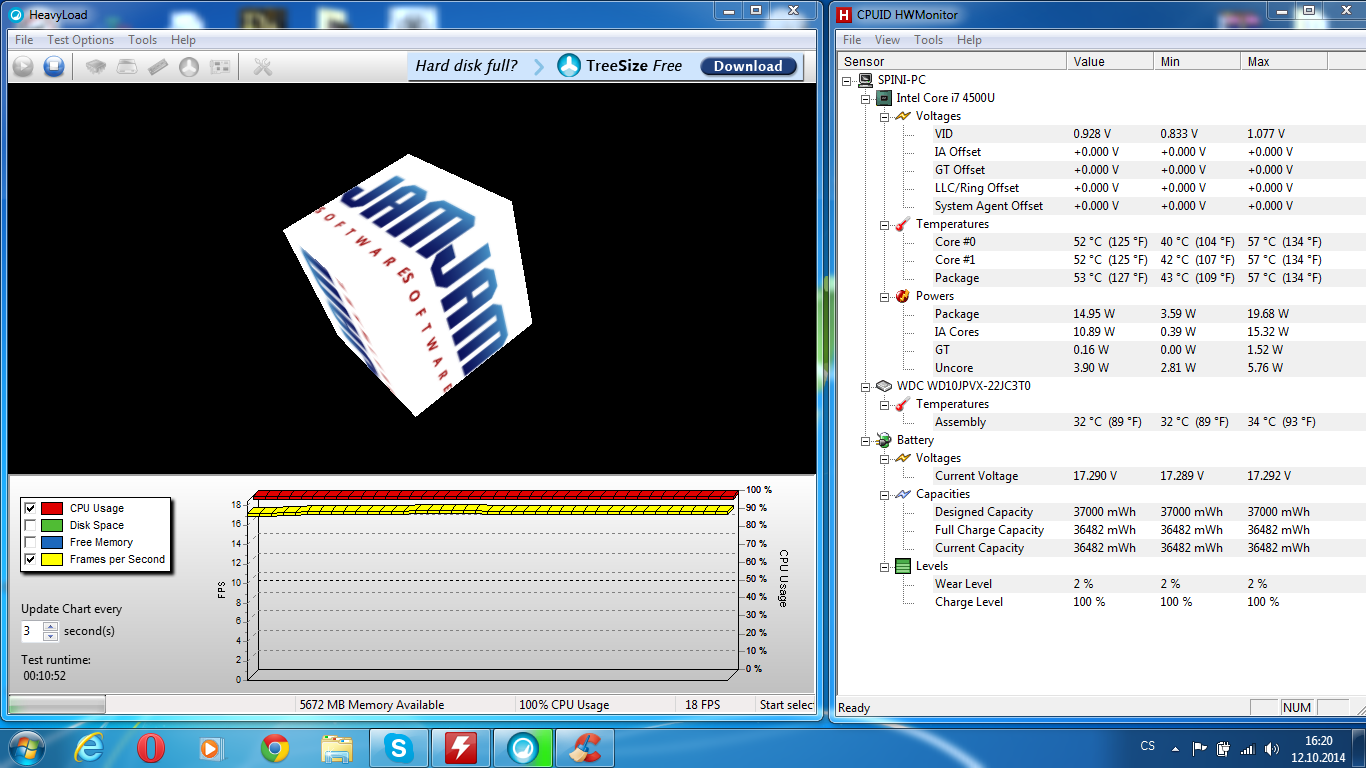Open the View menu in HWMonitor

[887, 40]
